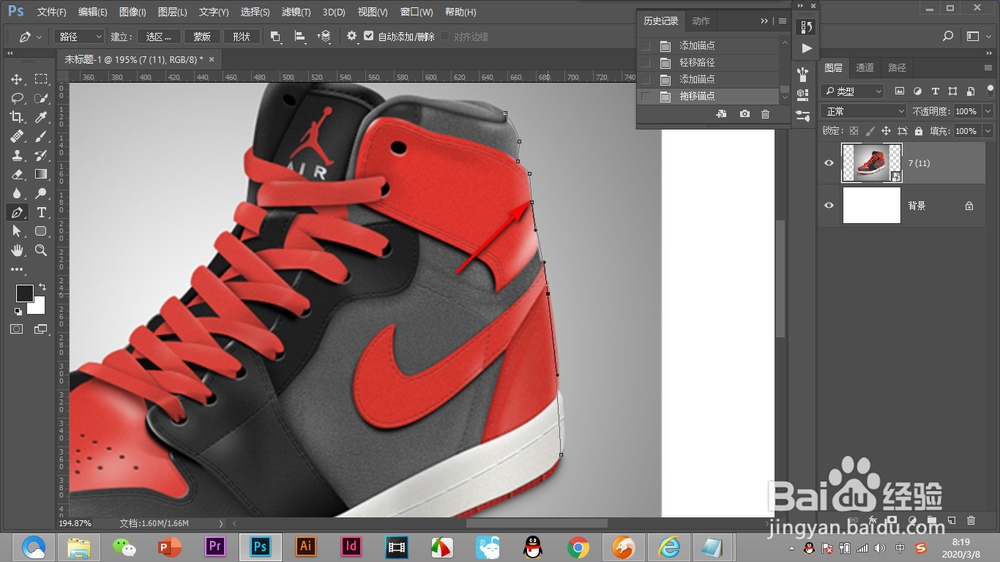
Task: Select the Blur tool
Action: coord(17,193)
